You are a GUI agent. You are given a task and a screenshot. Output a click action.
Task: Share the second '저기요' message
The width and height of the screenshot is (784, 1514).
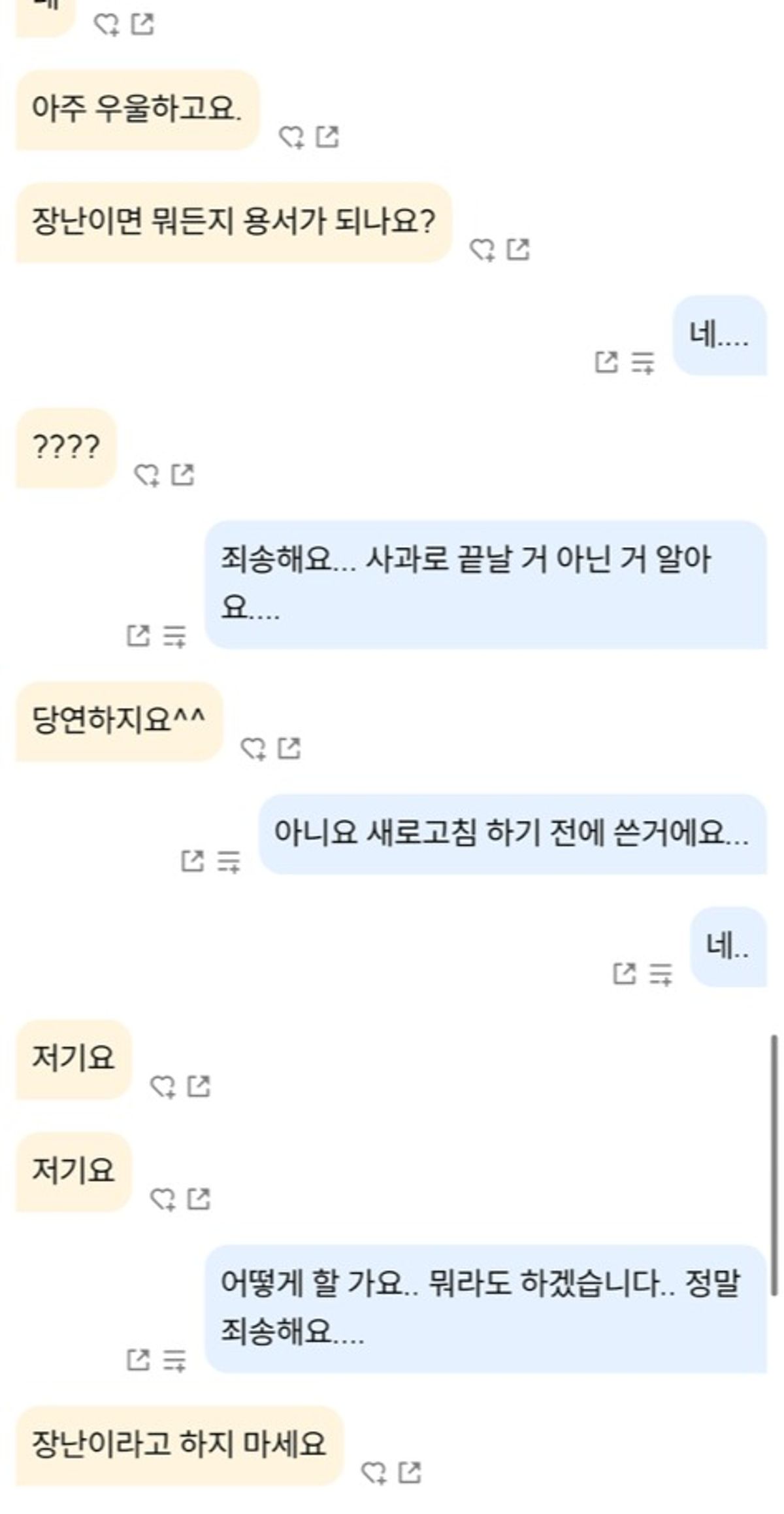[199, 1198]
